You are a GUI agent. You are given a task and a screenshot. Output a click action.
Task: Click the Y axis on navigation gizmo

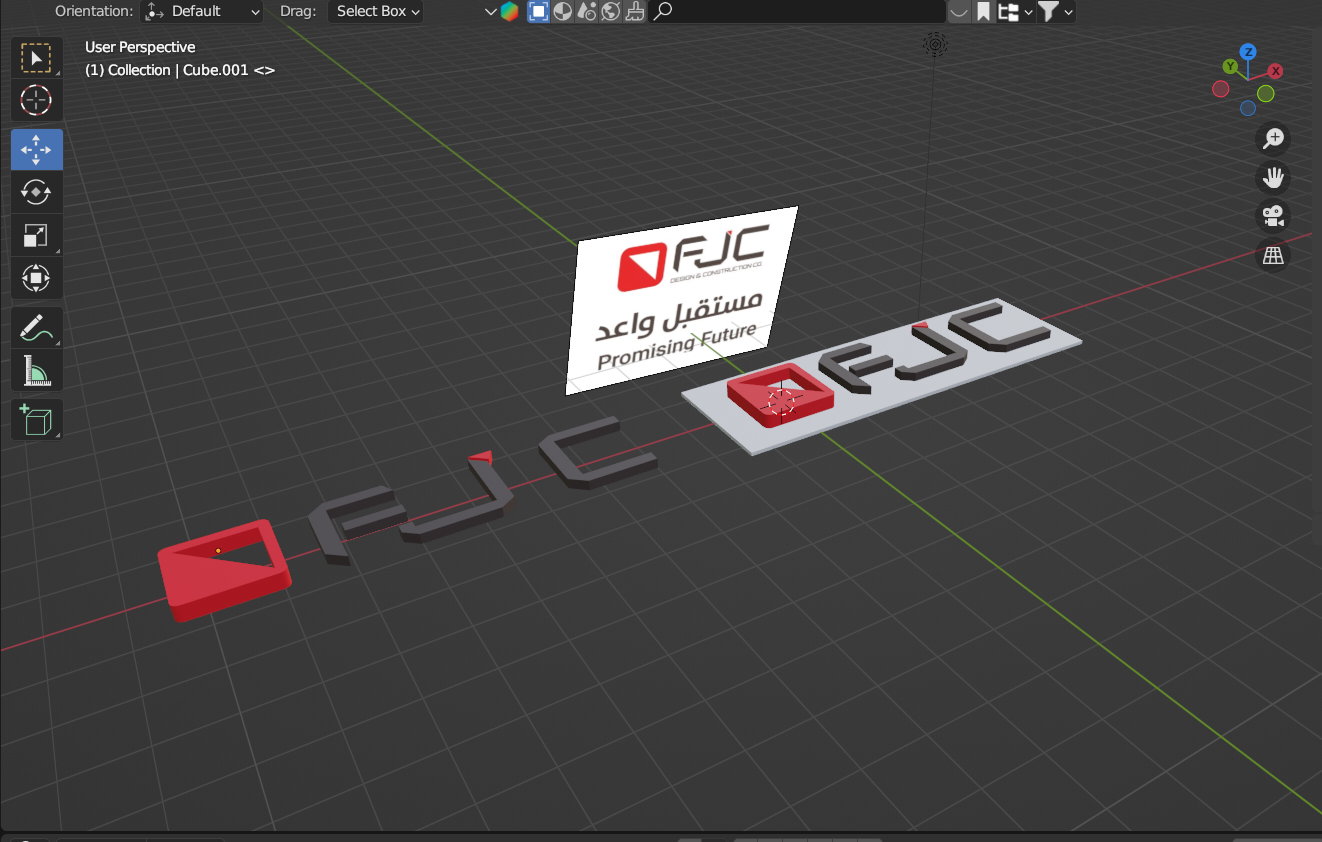[x=1230, y=67]
